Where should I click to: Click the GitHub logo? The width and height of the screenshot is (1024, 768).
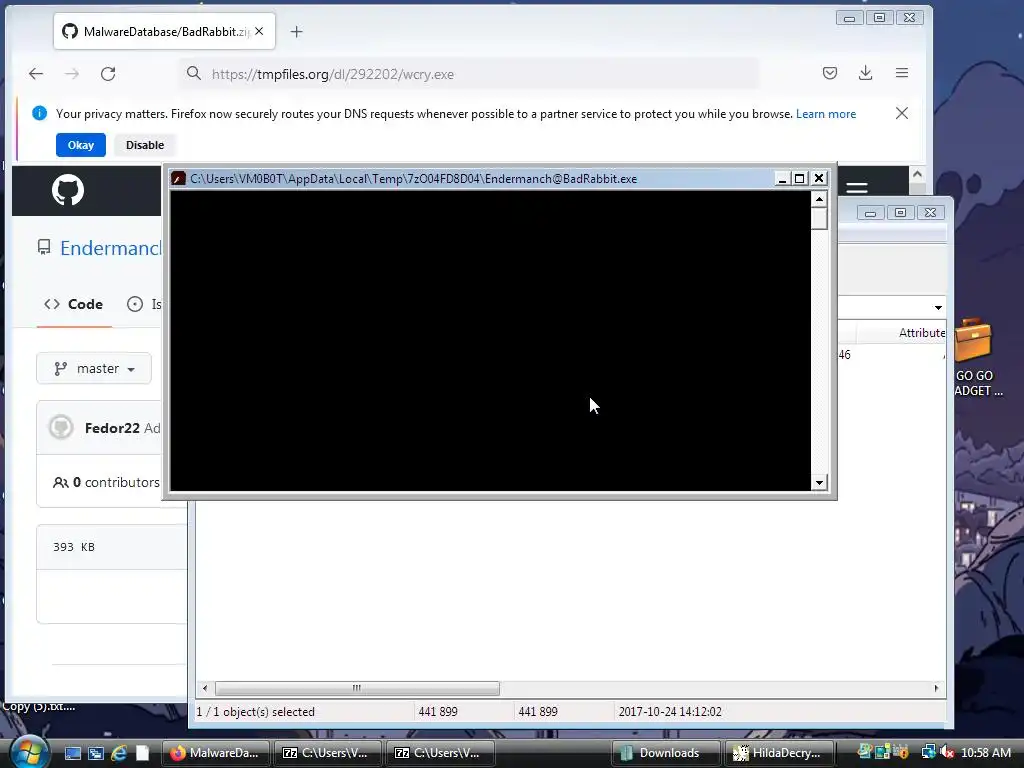coord(68,190)
